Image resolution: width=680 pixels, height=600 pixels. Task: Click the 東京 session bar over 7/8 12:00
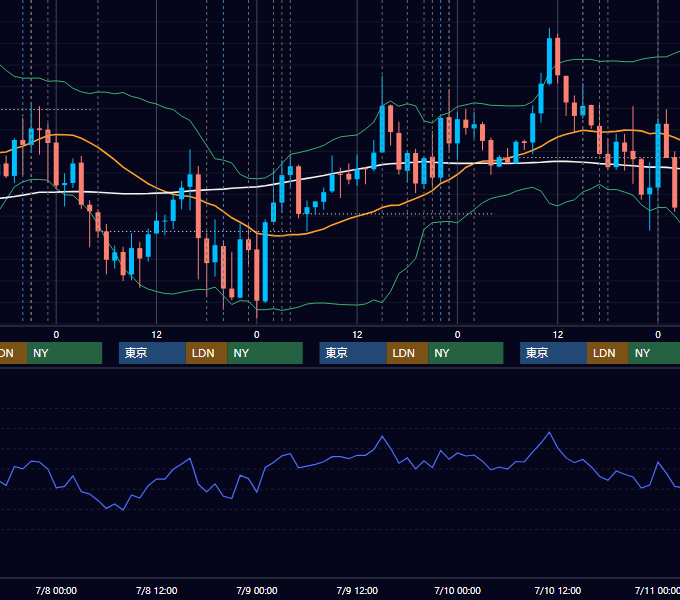(x=152, y=353)
